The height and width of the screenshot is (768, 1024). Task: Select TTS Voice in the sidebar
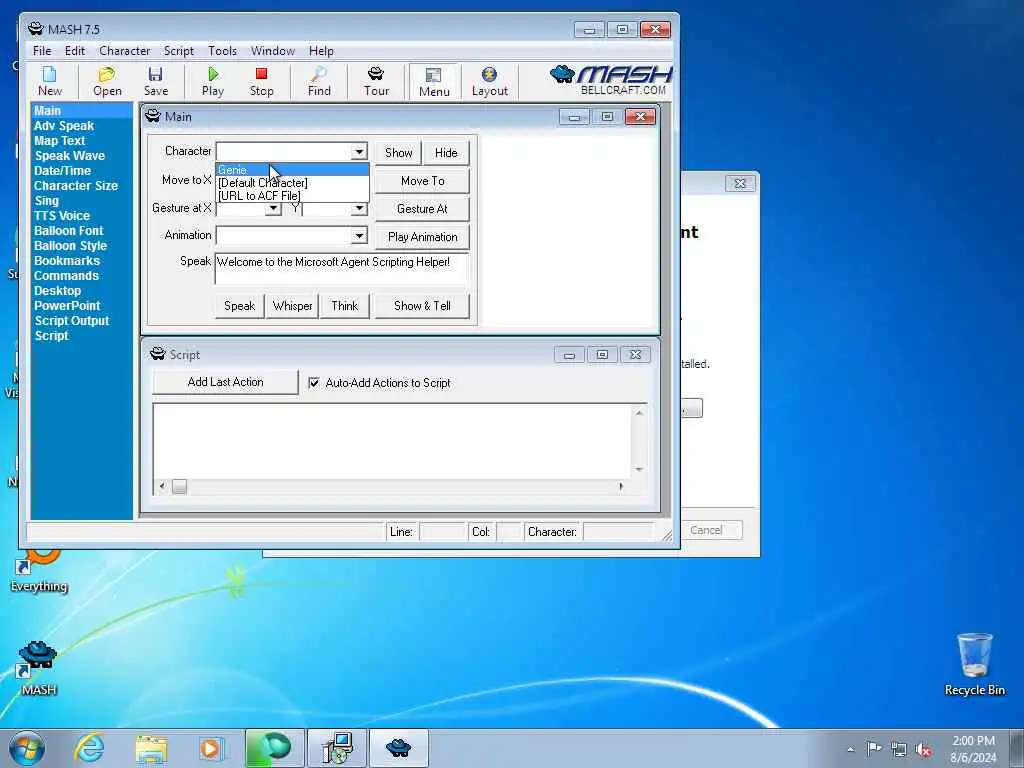(x=62, y=216)
